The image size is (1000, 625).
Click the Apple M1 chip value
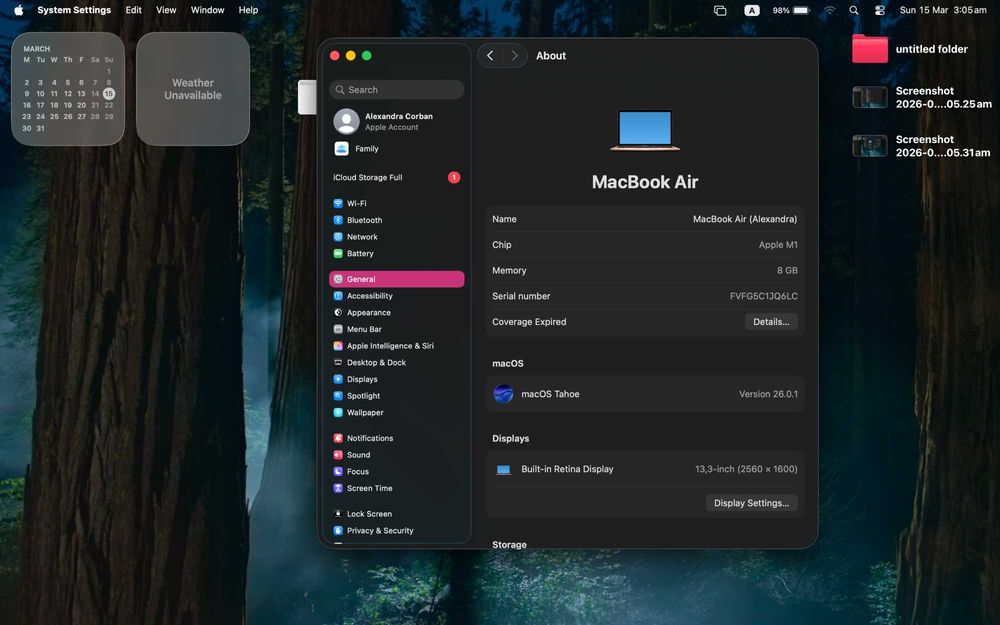click(x=778, y=245)
